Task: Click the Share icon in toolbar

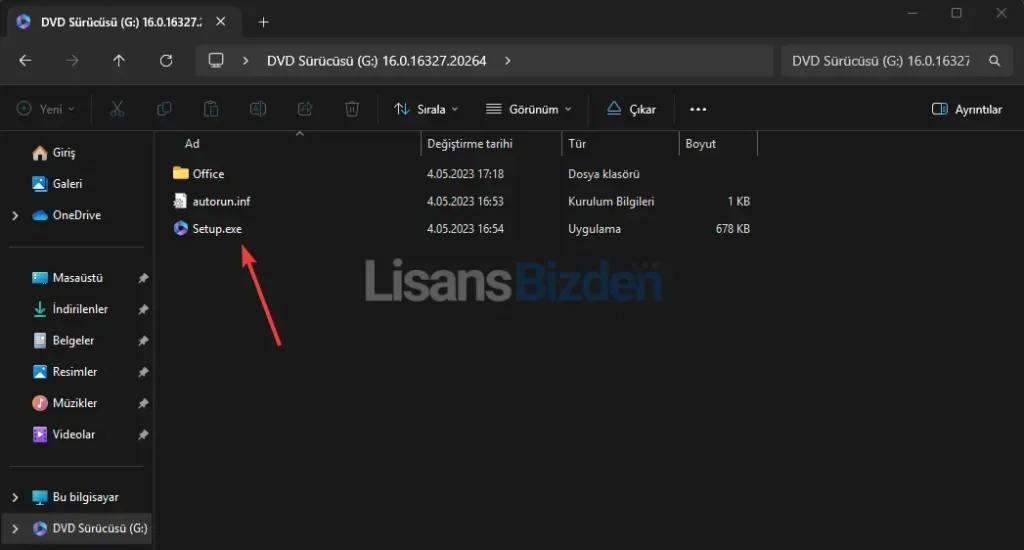Action: (x=305, y=109)
